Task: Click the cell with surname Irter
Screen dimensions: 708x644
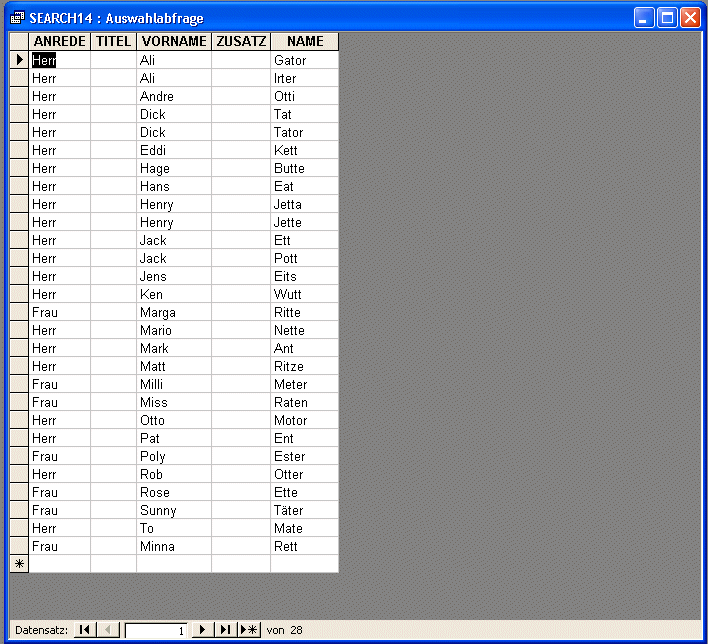Action: pyautogui.click(x=305, y=78)
